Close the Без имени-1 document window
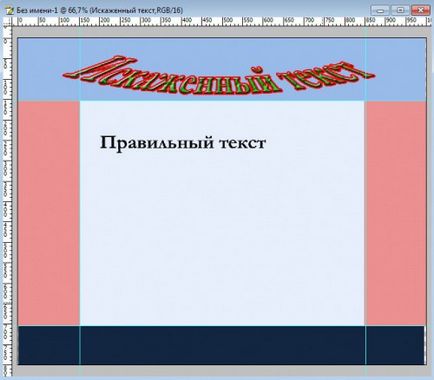This screenshot has height=380, width=434. (x=421, y=10)
